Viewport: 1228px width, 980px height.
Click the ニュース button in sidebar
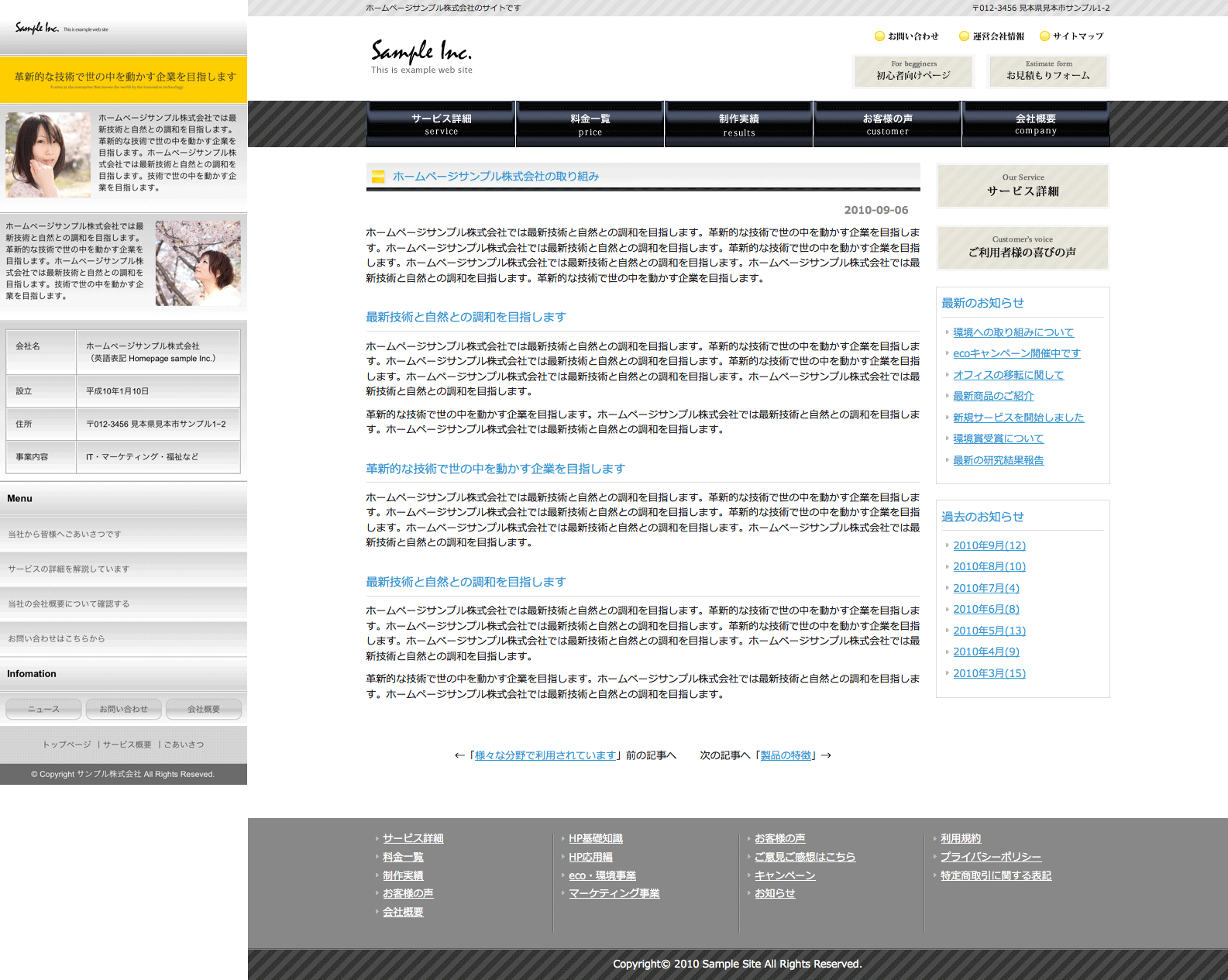click(43, 709)
